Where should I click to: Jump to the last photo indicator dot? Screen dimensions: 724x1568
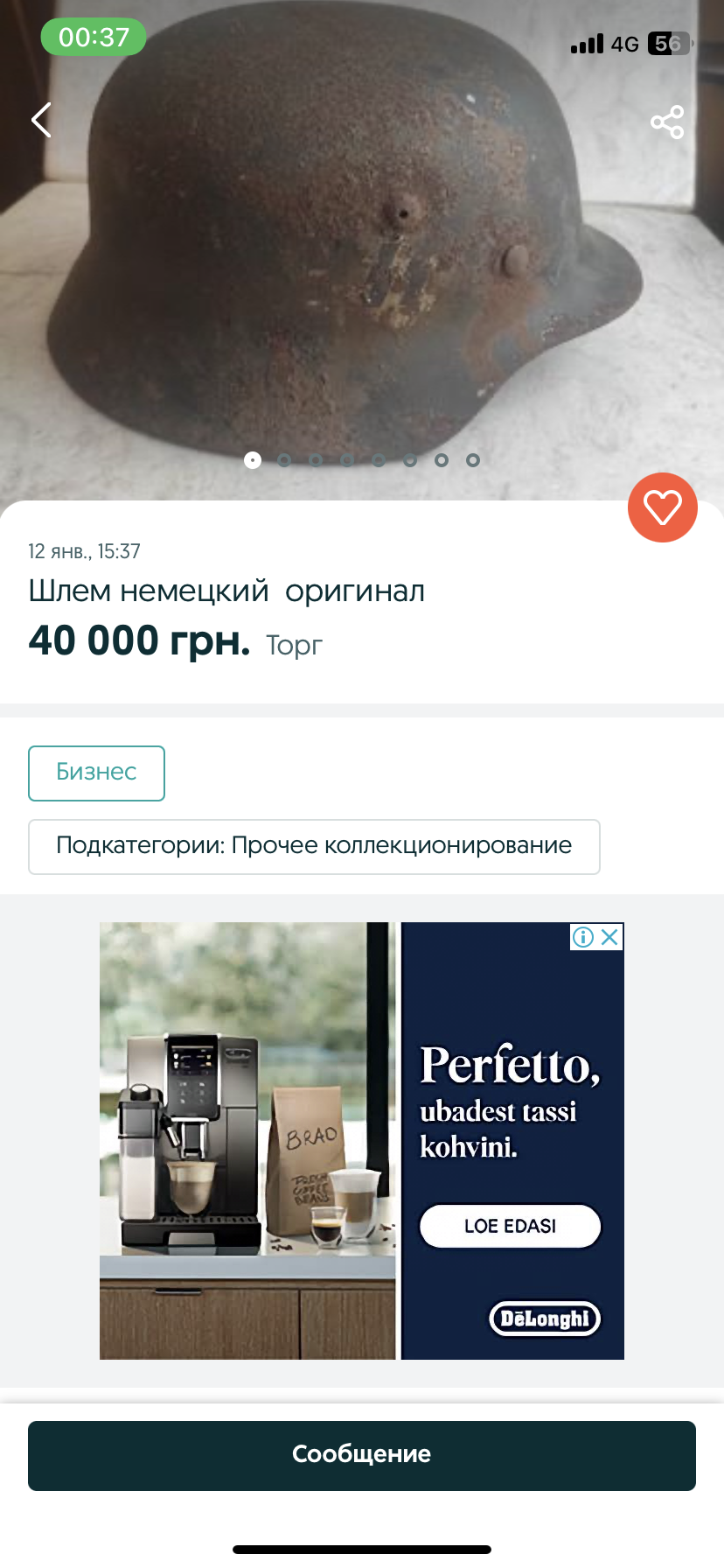click(x=473, y=460)
